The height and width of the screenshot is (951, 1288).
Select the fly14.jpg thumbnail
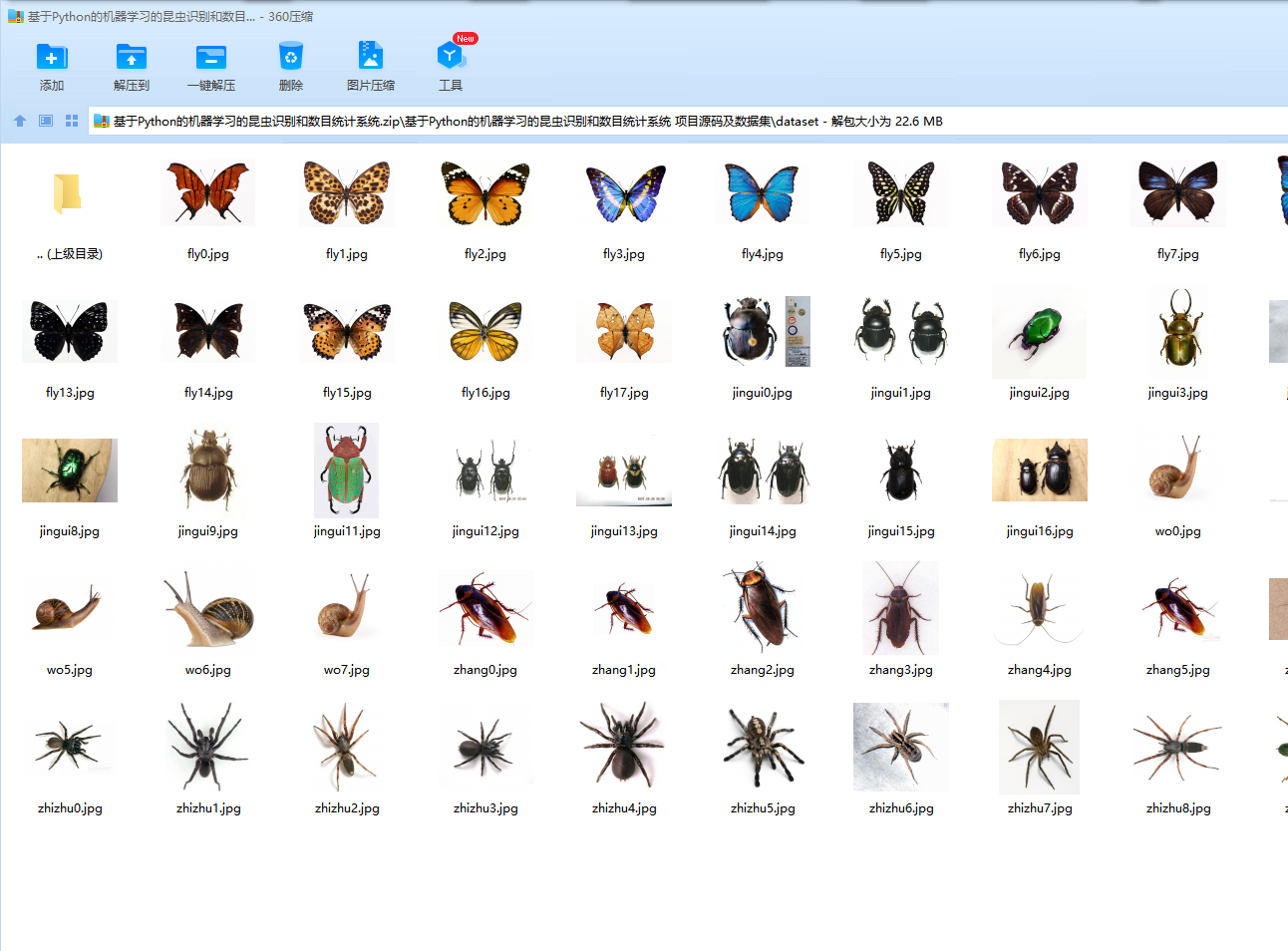click(208, 331)
